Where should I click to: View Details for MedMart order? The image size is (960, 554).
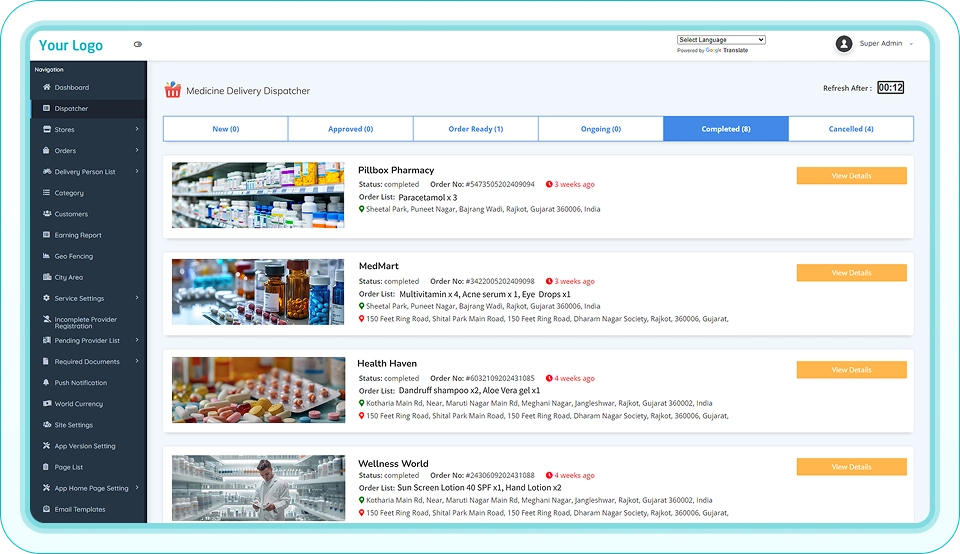pyautogui.click(x=852, y=273)
